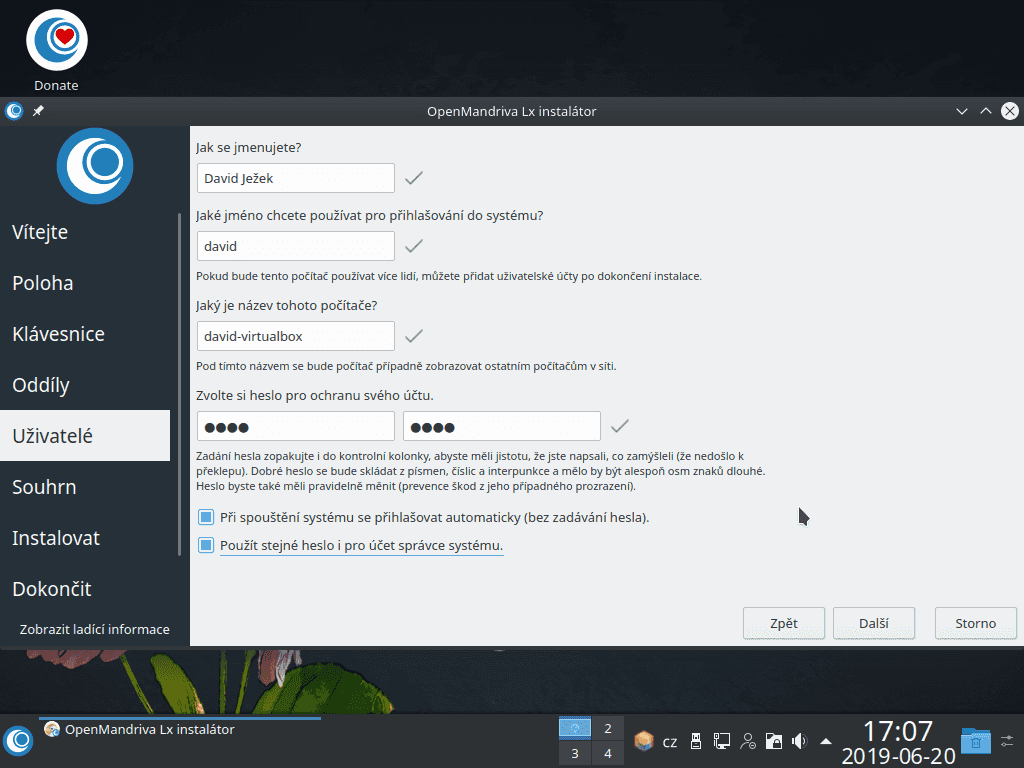Image resolution: width=1024 pixels, height=768 pixels.
Task: Click the first password entry field
Action: coord(295,425)
